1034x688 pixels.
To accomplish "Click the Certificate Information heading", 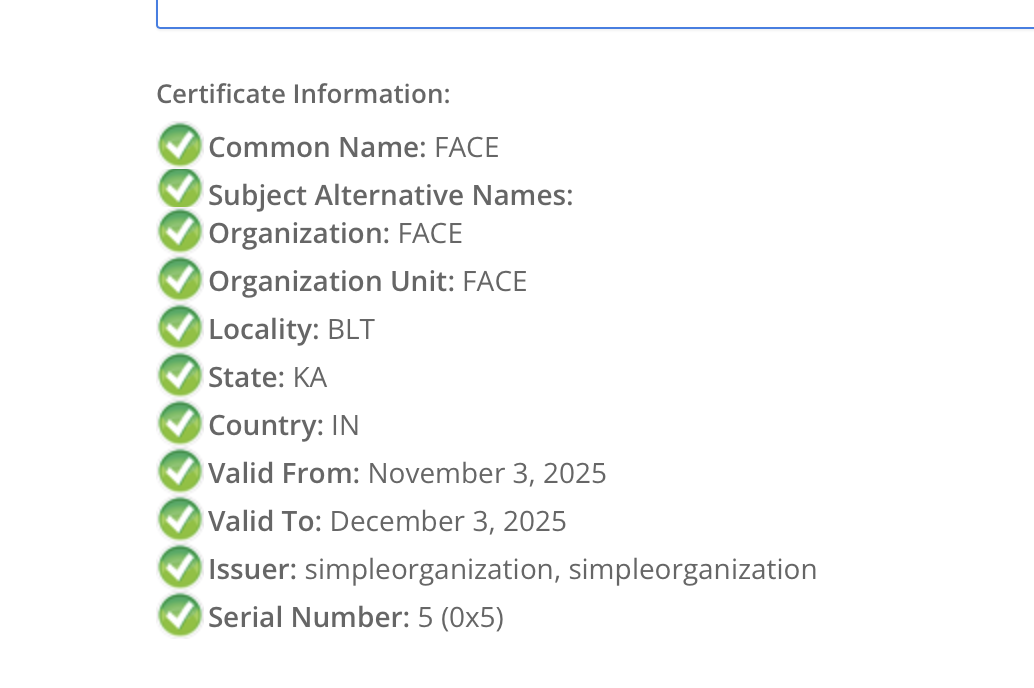I will tap(303, 94).
